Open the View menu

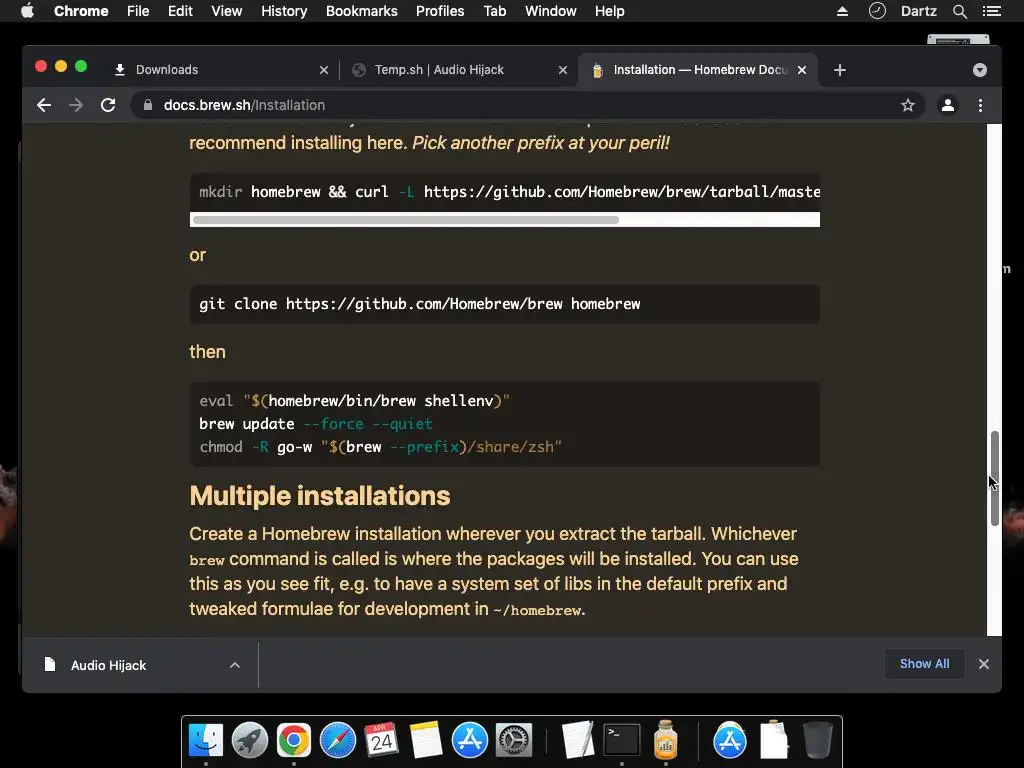226,11
